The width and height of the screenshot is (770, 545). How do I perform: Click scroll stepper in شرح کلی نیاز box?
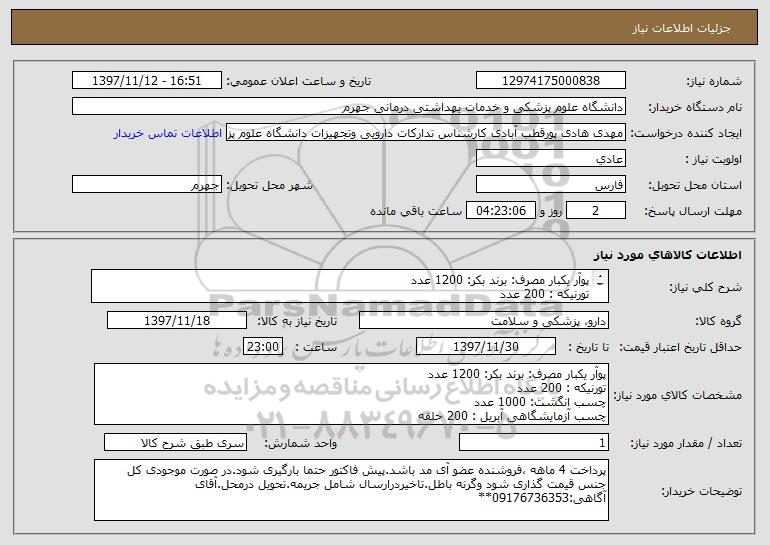pyautogui.click(x=601, y=280)
